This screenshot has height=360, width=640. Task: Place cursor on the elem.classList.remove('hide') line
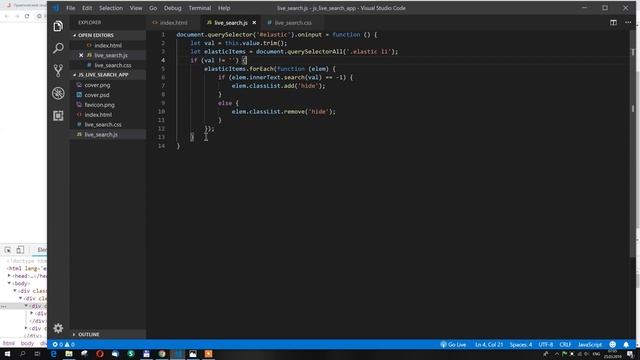tap(283, 111)
